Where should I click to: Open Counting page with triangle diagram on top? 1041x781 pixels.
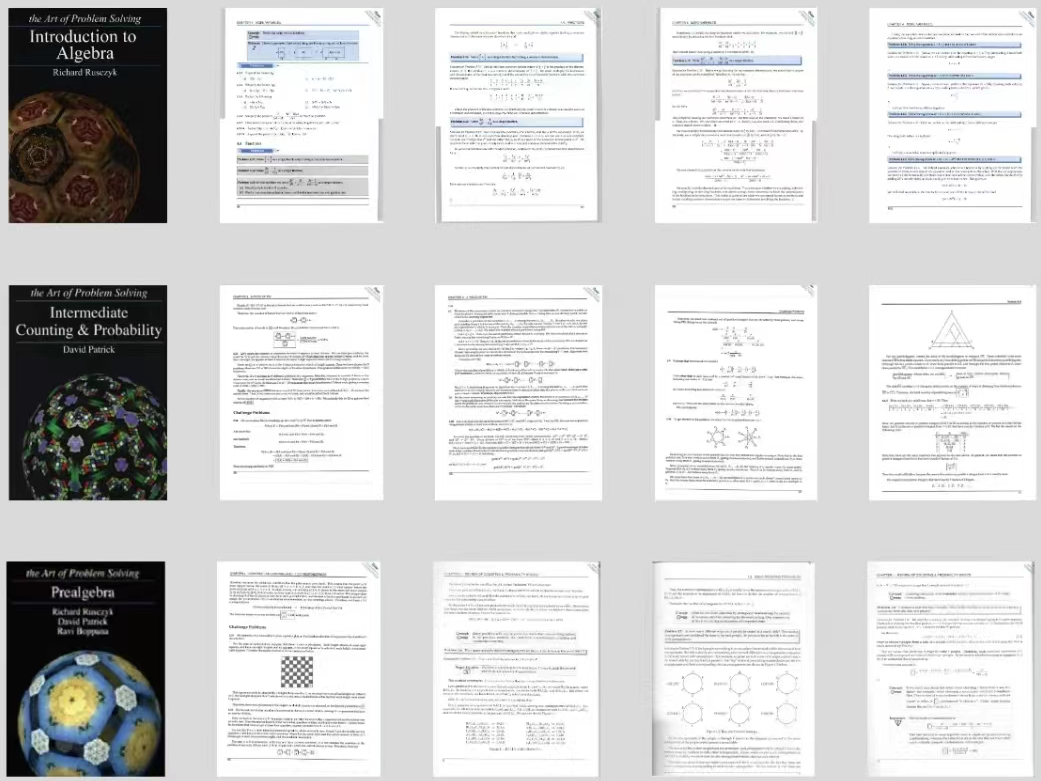(x=952, y=392)
